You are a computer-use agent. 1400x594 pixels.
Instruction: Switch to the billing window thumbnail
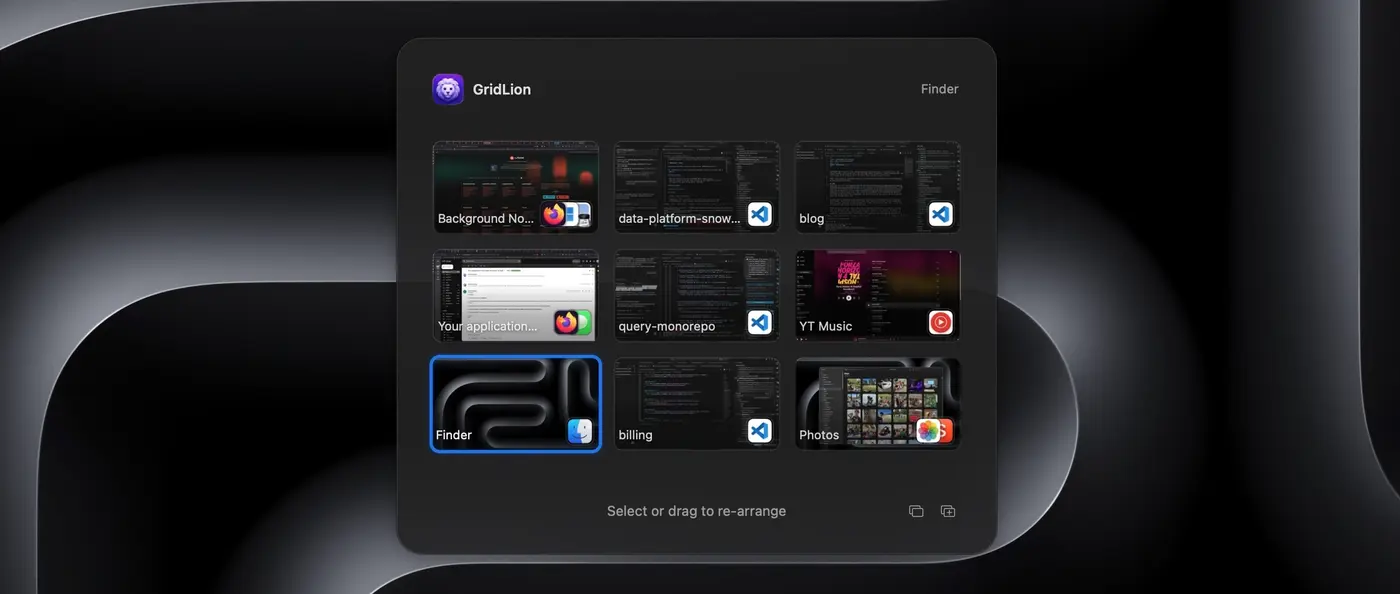pyautogui.click(x=697, y=404)
